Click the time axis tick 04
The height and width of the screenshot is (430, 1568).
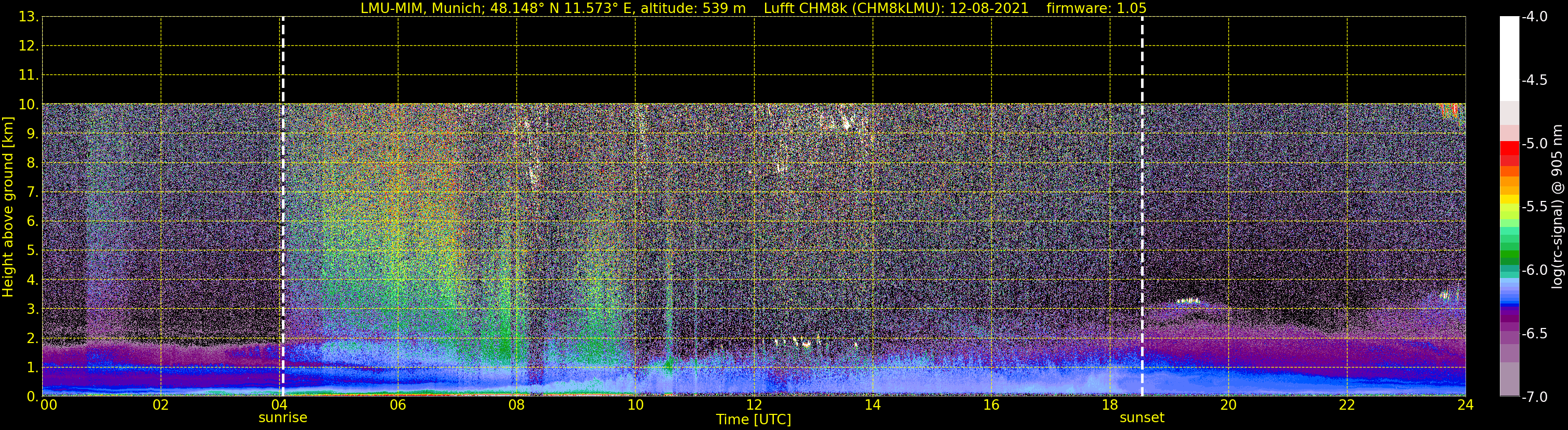tap(279, 405)
